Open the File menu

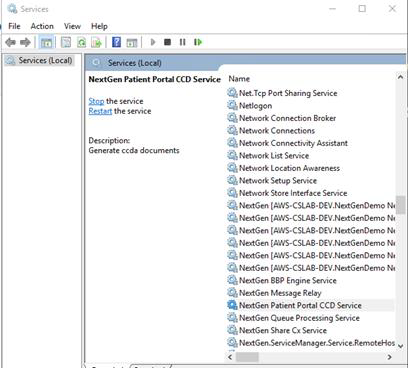click(x=14, y=26)
